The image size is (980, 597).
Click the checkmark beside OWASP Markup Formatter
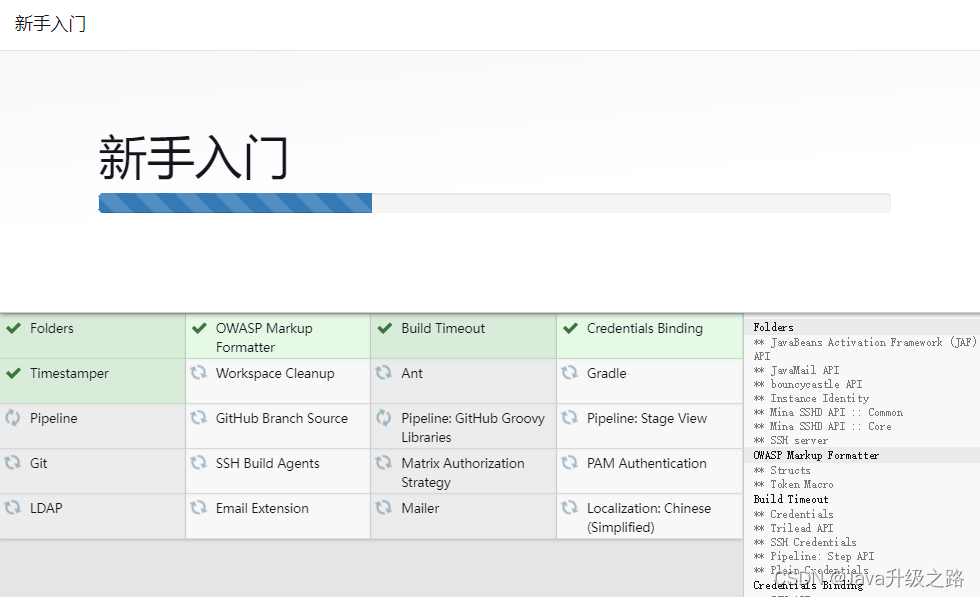199,328
